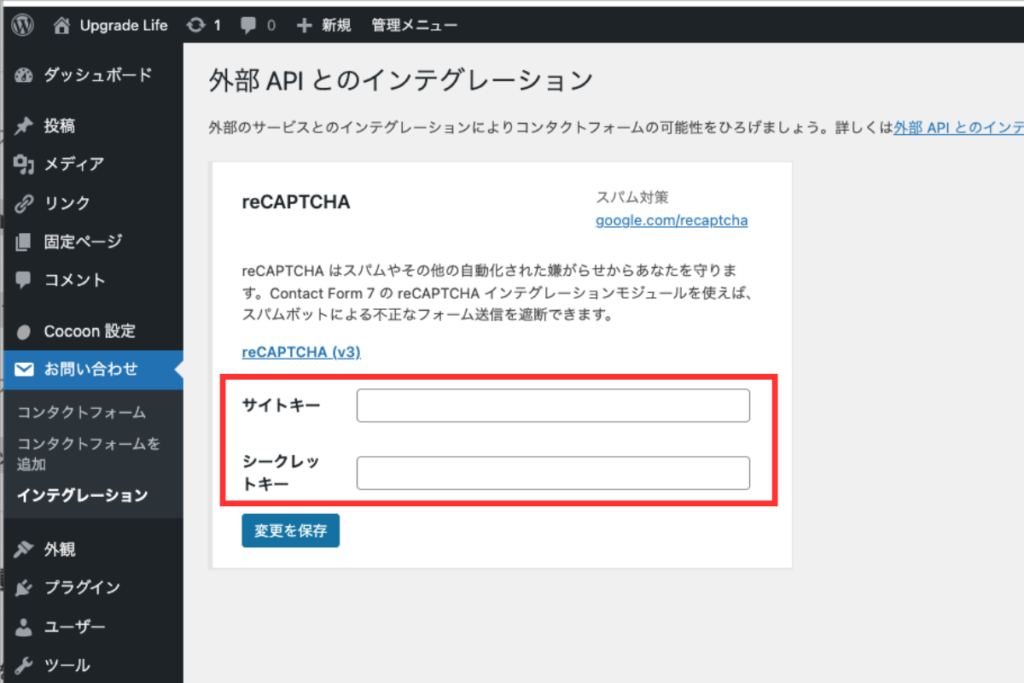
Task: Open the comments bubble icon in admin bar
Action: click(247, 24)
